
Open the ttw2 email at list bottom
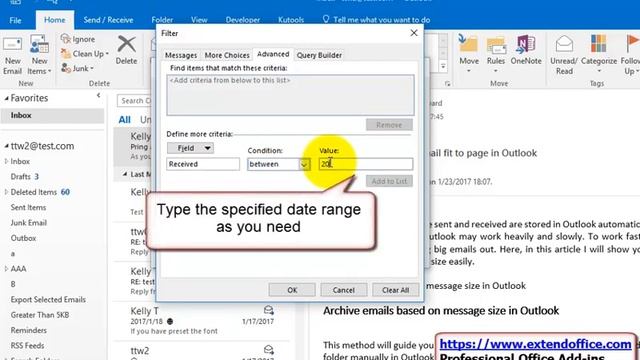tap(202, 351)
